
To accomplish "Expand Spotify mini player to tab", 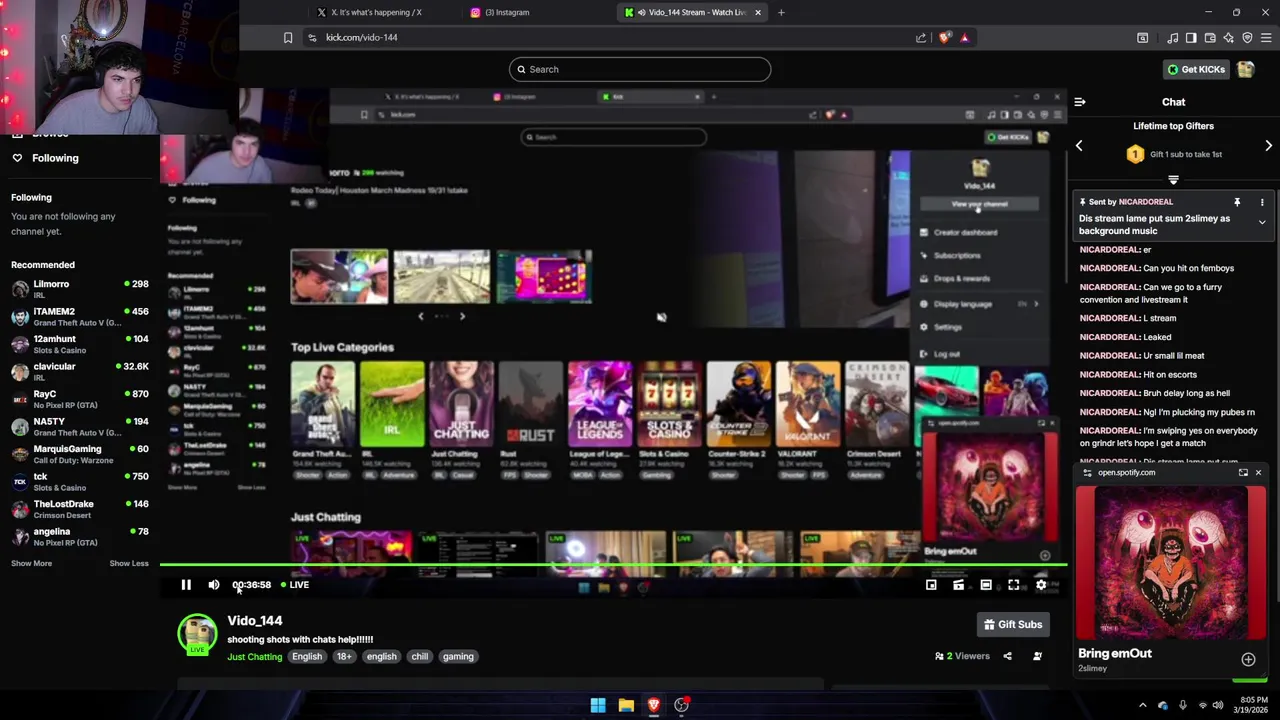I will pyautogui.click(x=1243, y=473).
